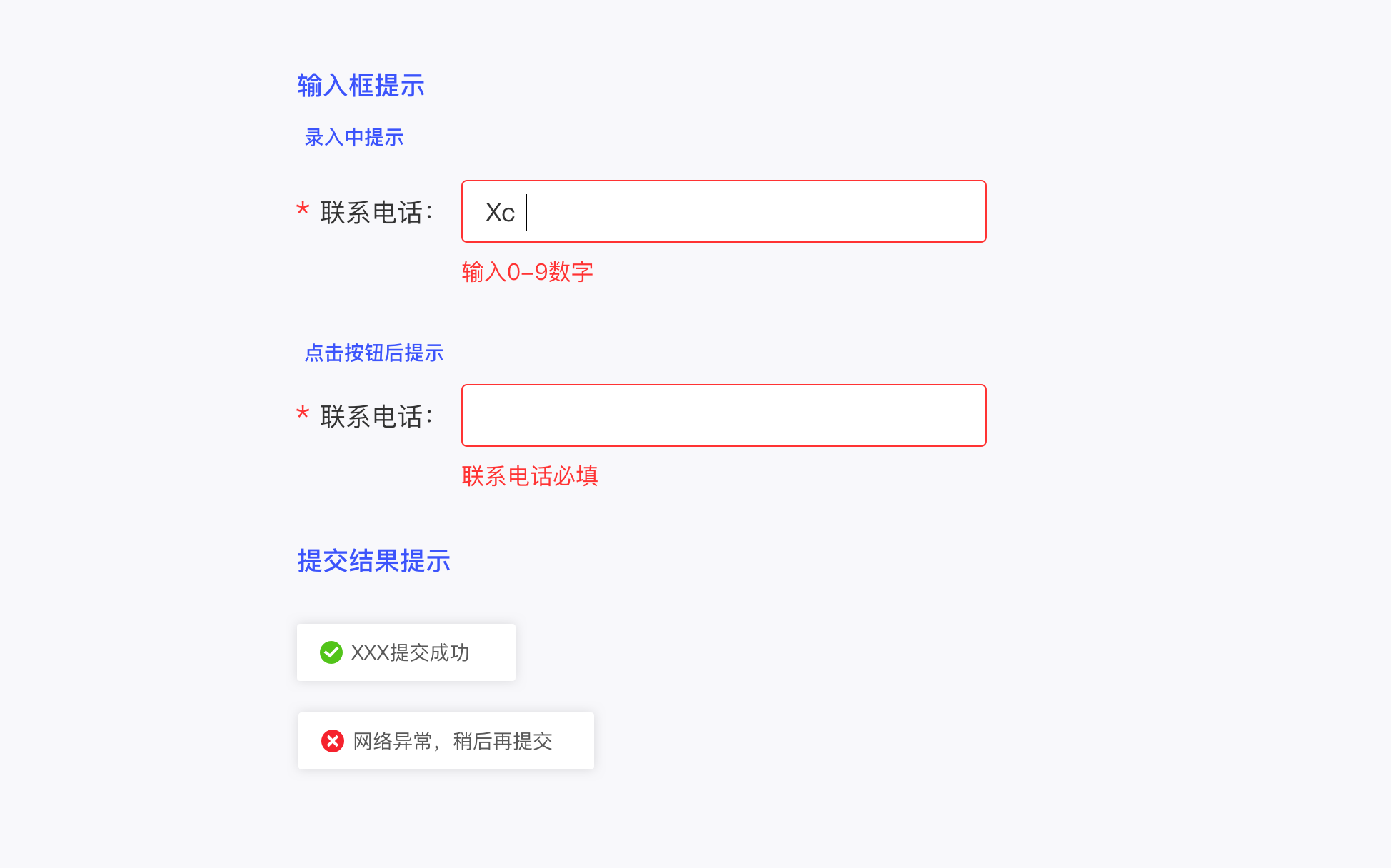Focus the empty contact phone input field
This screenshot has width=1391, height=868.
tap(723, 415)
